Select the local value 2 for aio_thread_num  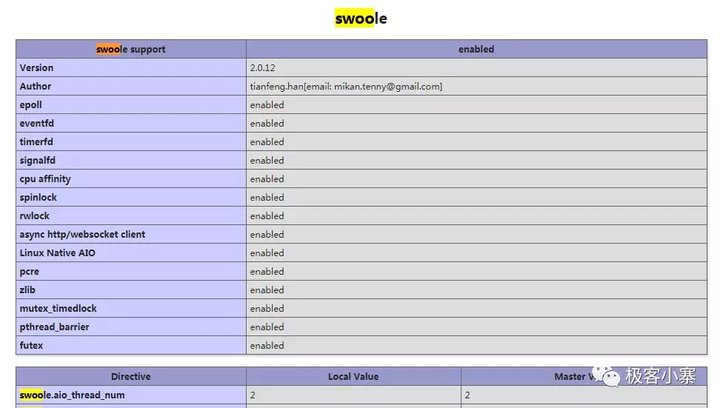tap(253, 395)
